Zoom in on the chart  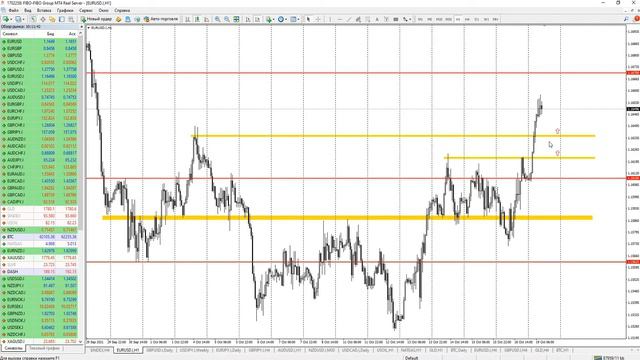click(218, 19)
